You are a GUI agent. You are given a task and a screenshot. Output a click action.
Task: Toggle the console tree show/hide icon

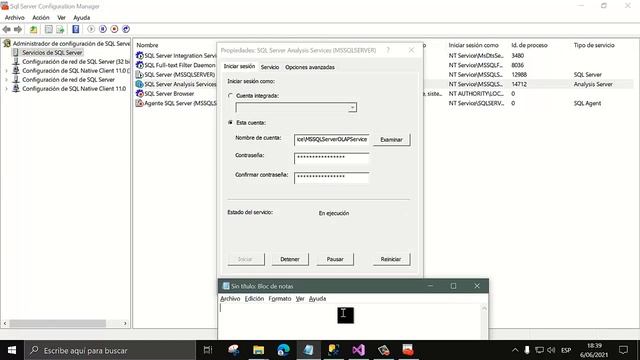tap(49, 29)
